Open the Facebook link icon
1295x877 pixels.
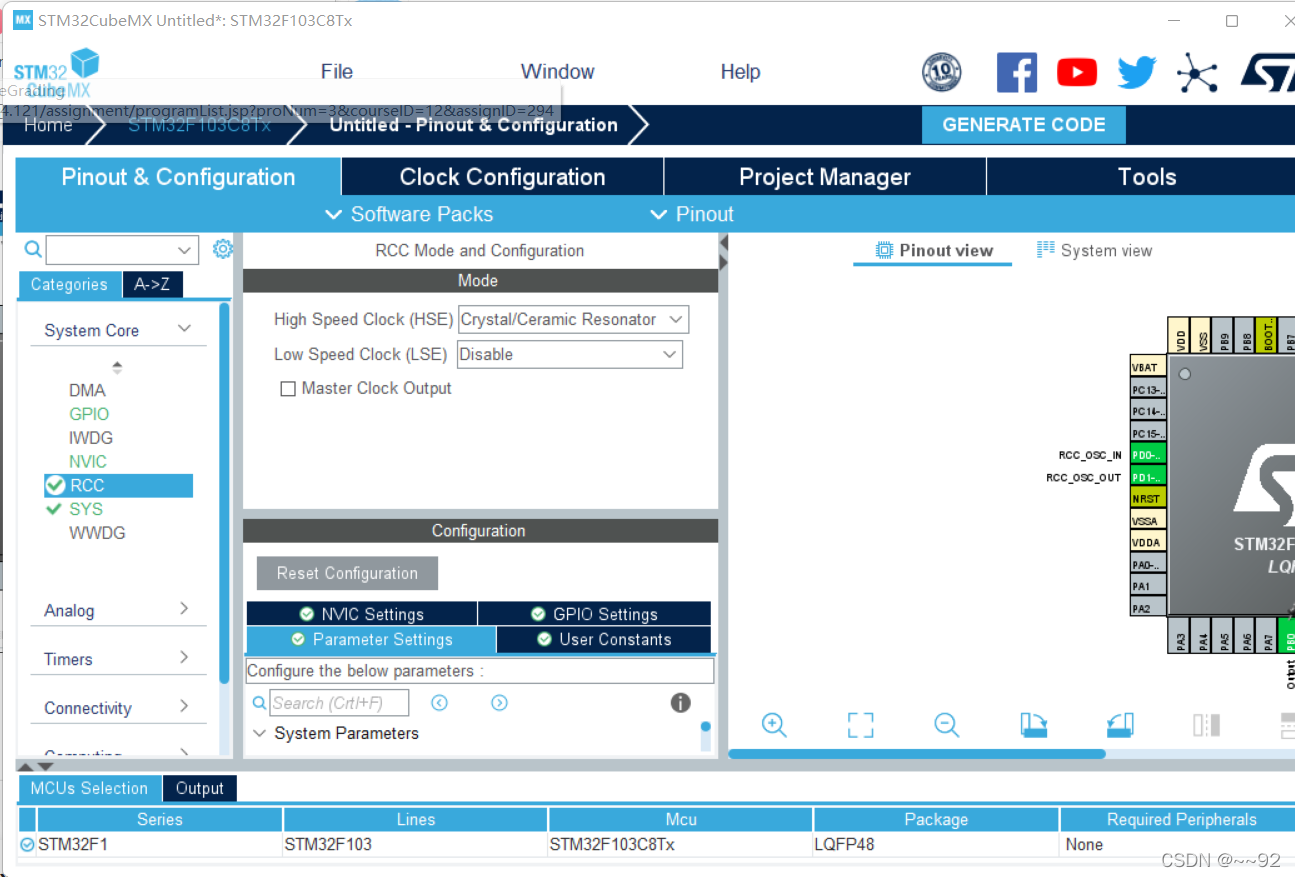click(1017, 73)
